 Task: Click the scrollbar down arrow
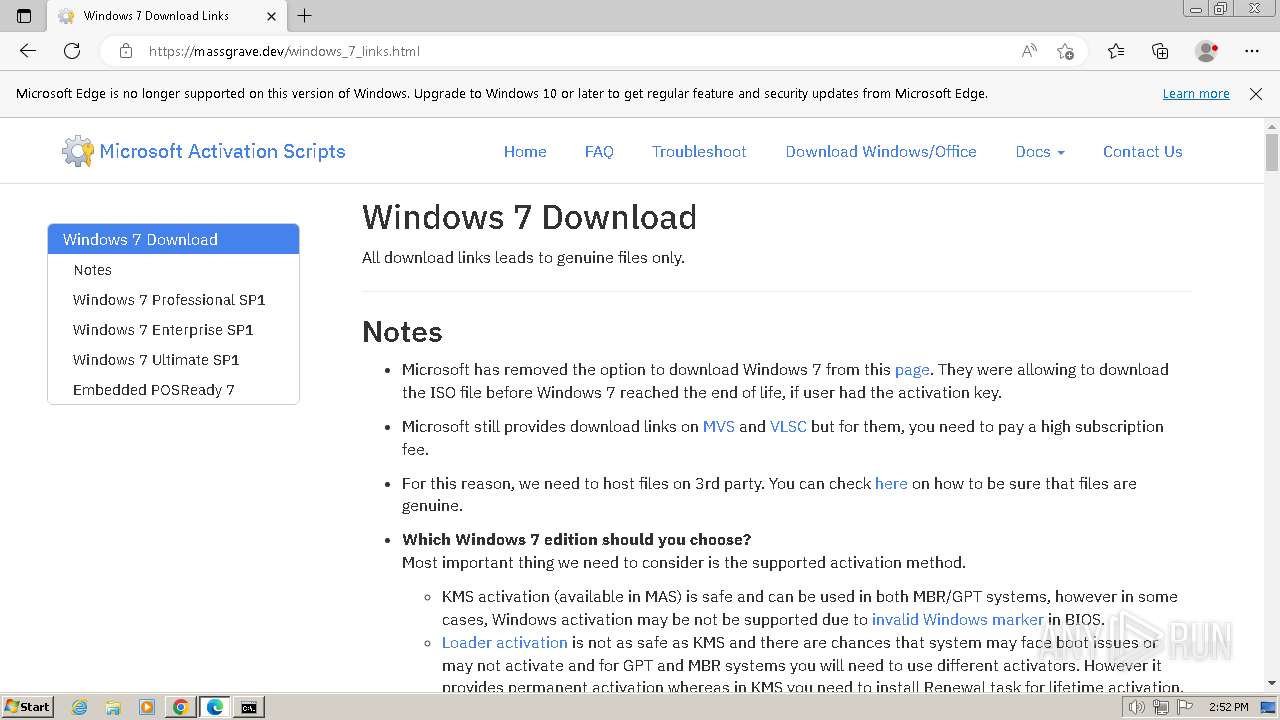[x=1272, y=683]
